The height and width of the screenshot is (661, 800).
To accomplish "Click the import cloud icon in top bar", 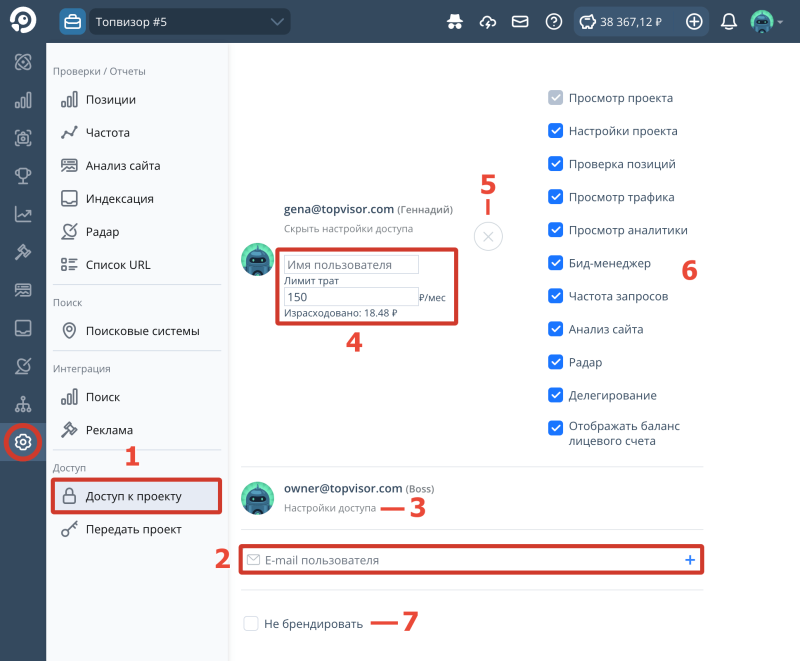I will (487, 20).
